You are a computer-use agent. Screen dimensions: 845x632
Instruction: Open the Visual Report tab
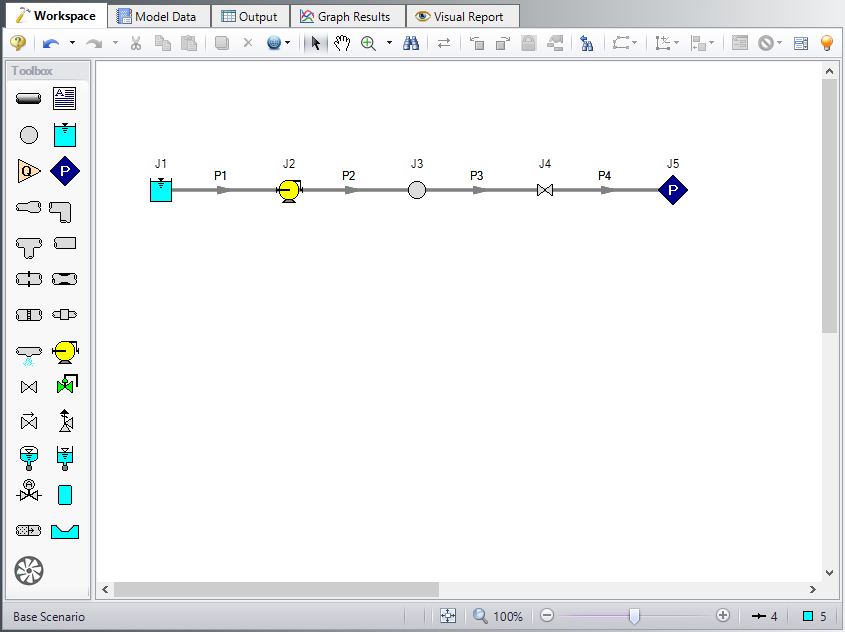(461, 17)
